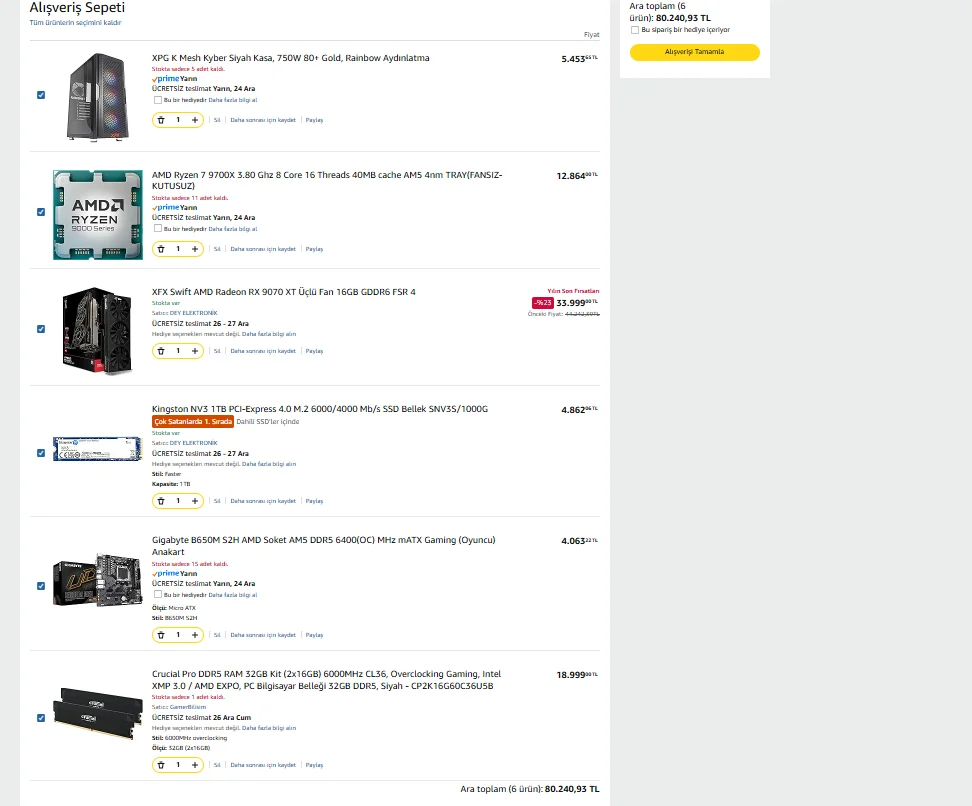Click trash icon for XFX Radeon RX 9070 XT
Screen dimensions: 972x806
pyautogui.click(x=161, y=351)
